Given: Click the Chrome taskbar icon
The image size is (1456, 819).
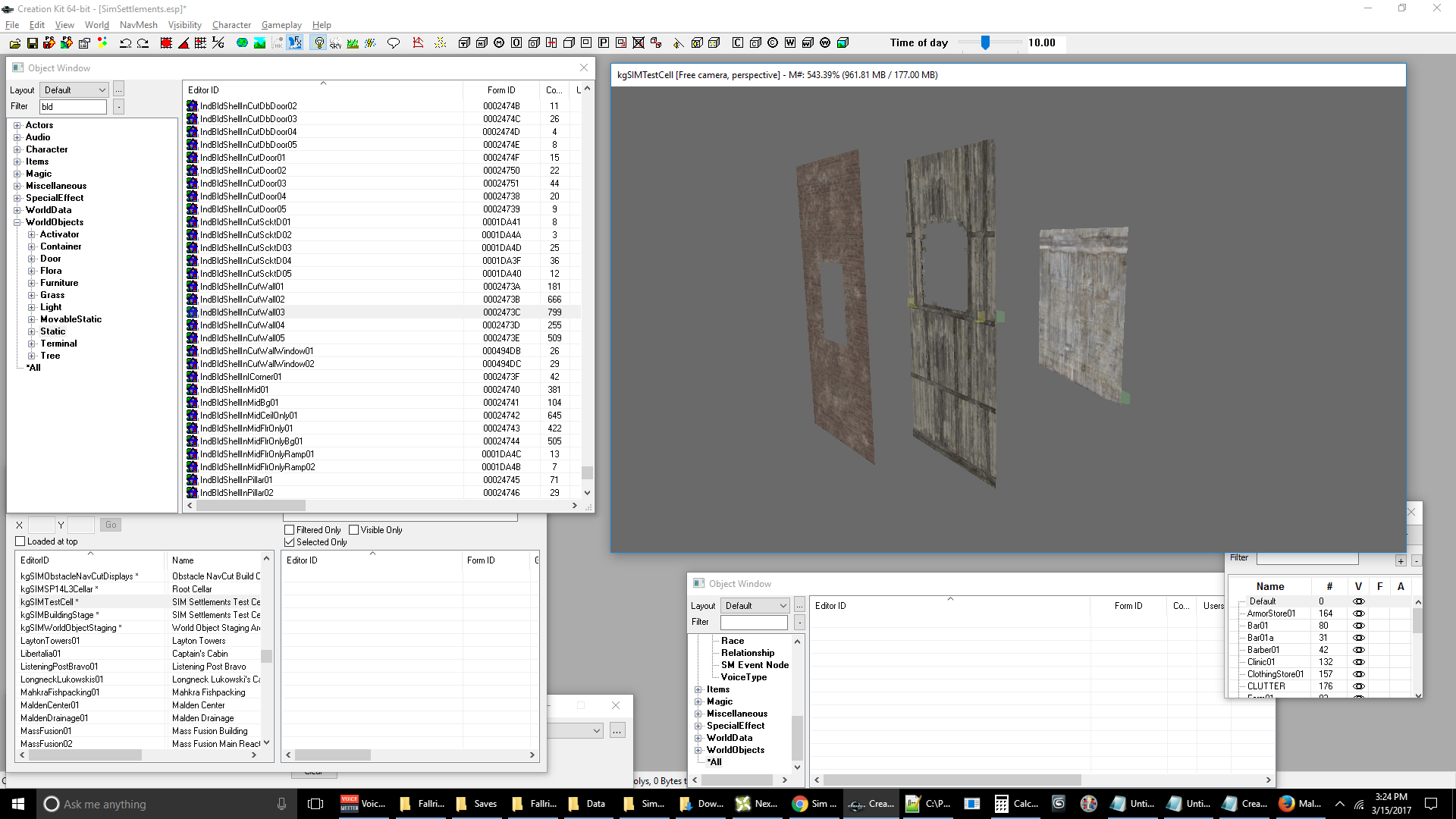Looking at the screenshot, I should [814, 804].
